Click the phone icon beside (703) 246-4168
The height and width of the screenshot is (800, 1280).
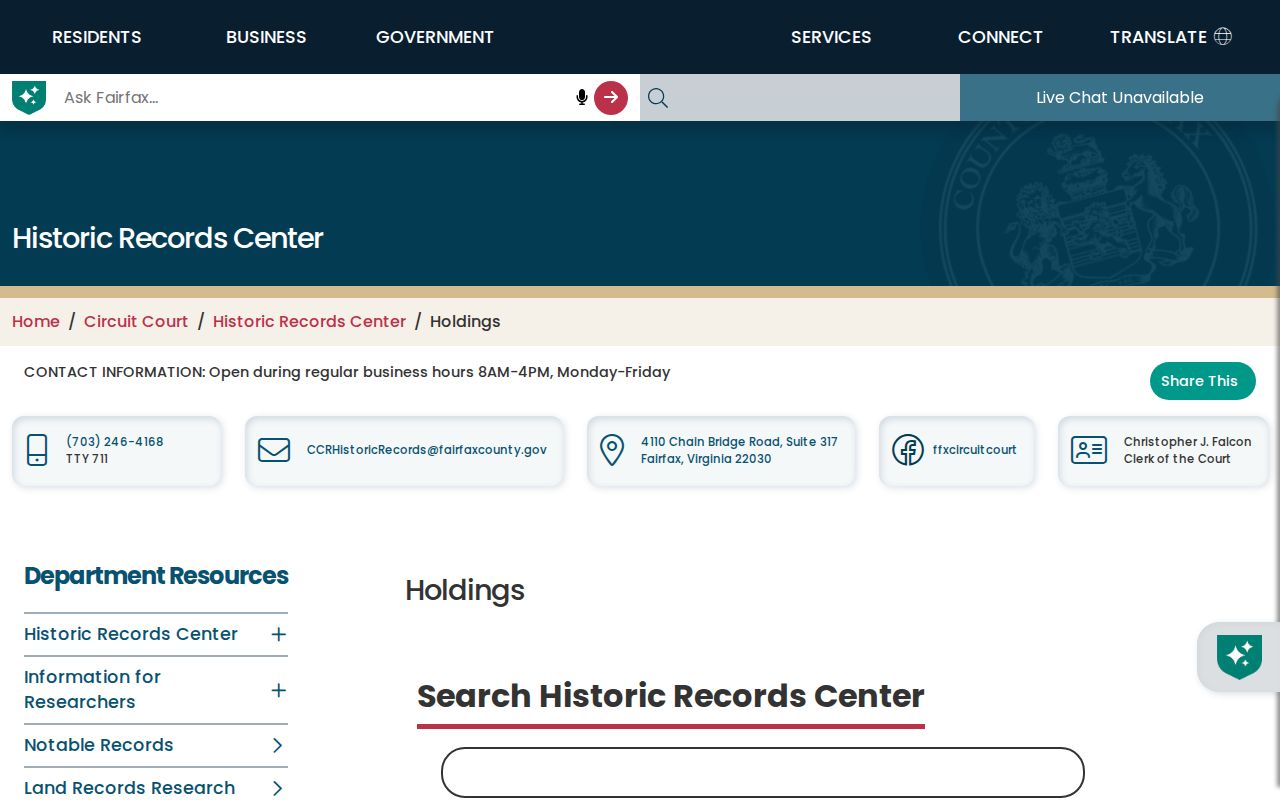tap(37, 450)
